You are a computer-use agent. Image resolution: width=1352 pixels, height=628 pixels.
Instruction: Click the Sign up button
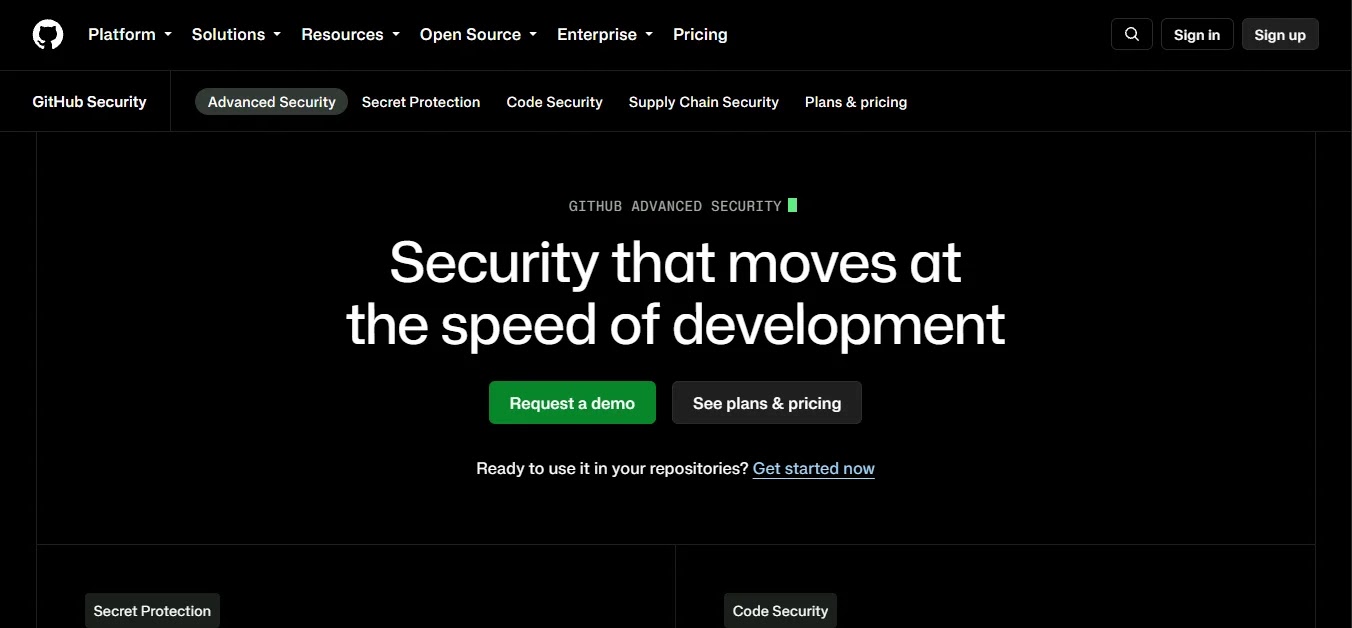(1280, 34)
